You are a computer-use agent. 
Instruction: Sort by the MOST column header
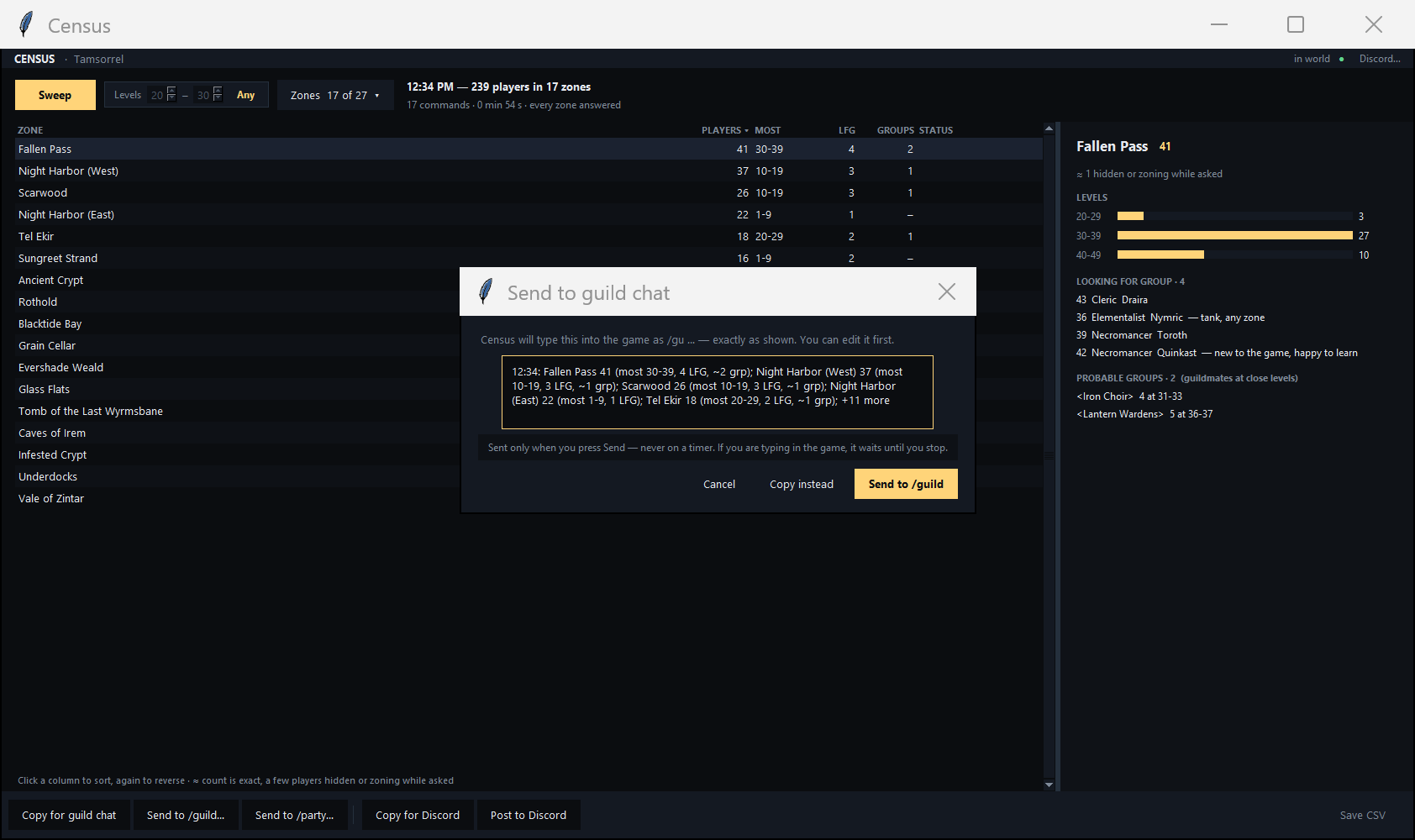[x=767, y=130]
